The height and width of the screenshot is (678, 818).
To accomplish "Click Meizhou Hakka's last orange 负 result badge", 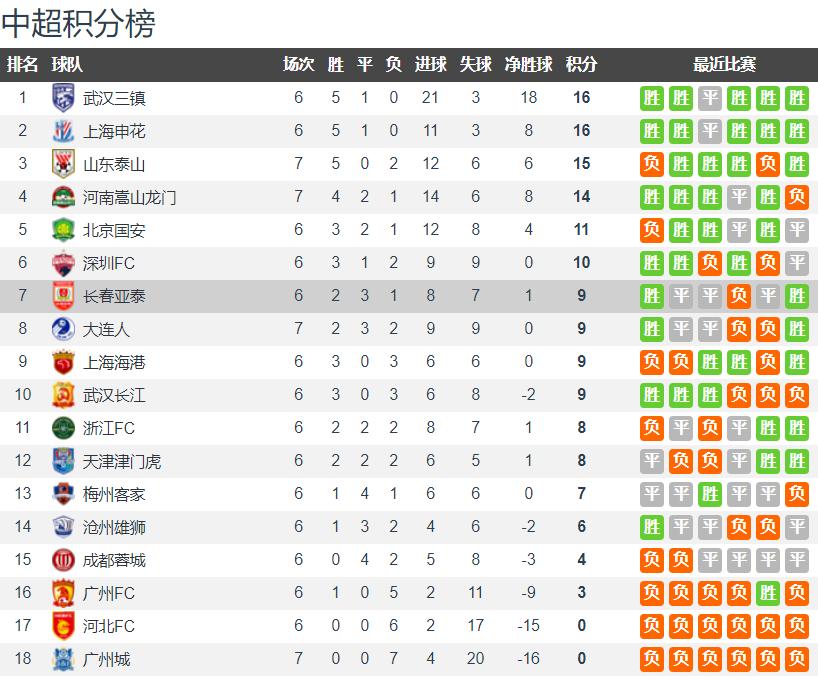I will (x=797, y=494).
